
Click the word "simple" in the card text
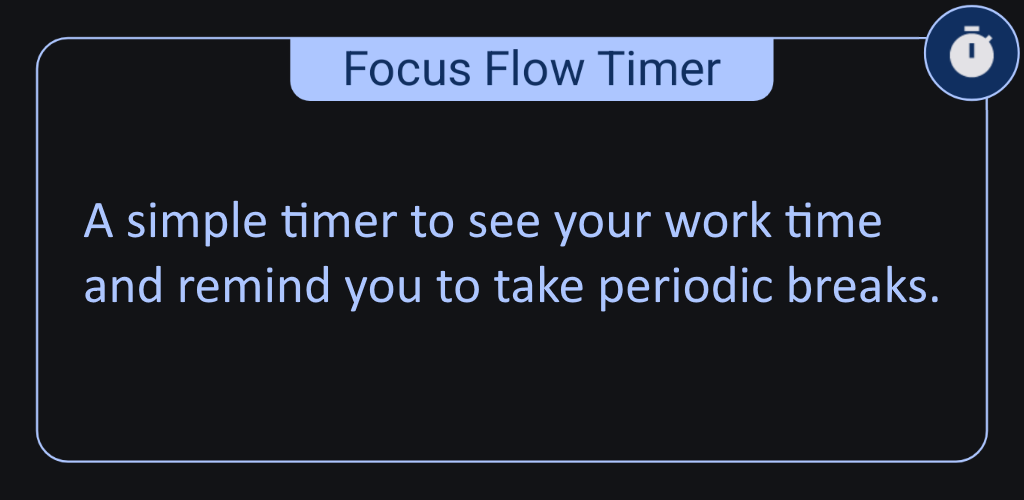tap(197, 223)
